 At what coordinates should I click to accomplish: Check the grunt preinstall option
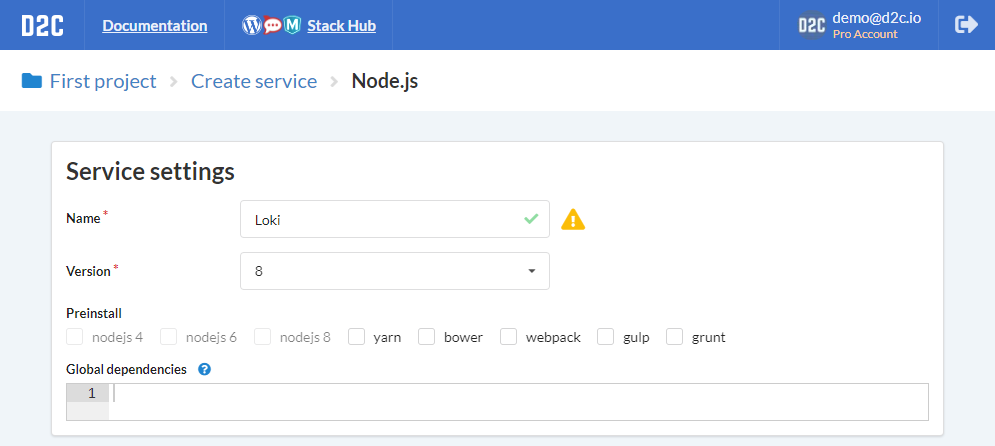pyautogui.click(x=675, y=337)
